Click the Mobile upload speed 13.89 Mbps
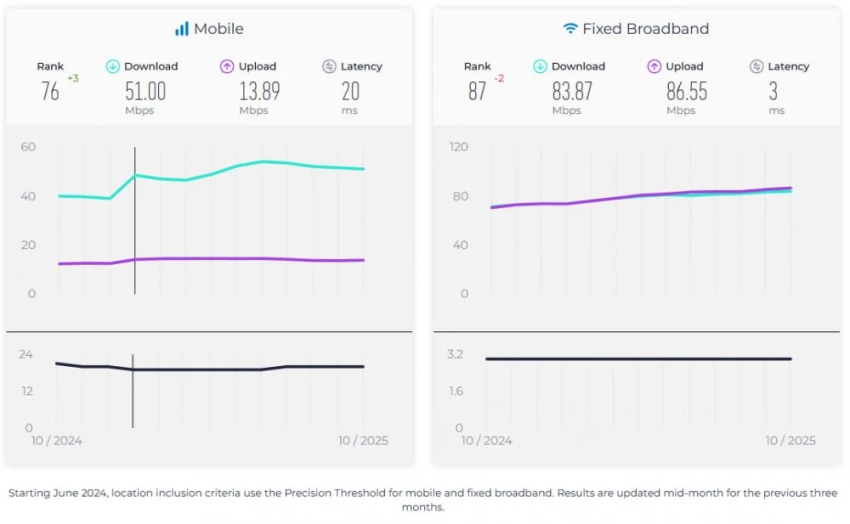Viewport: 850px width, 524px height. (x=259, y=92)
